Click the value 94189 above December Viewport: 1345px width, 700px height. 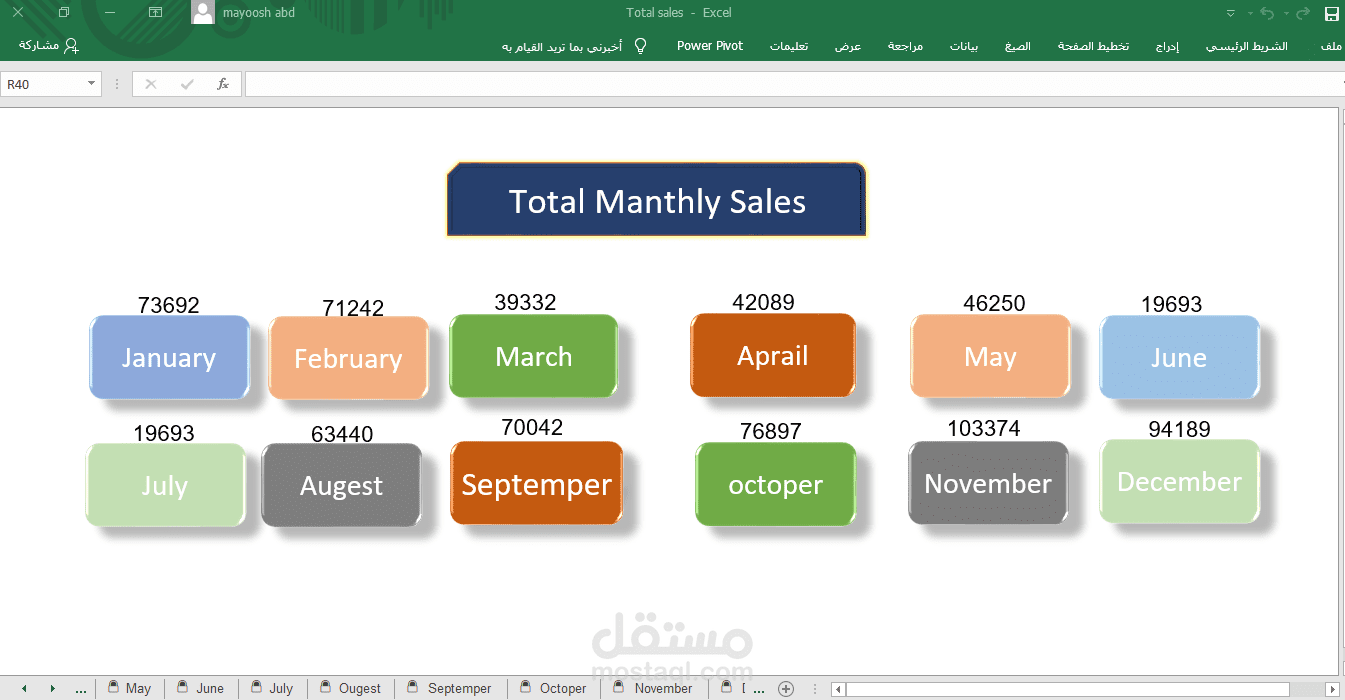[1179, 430]
